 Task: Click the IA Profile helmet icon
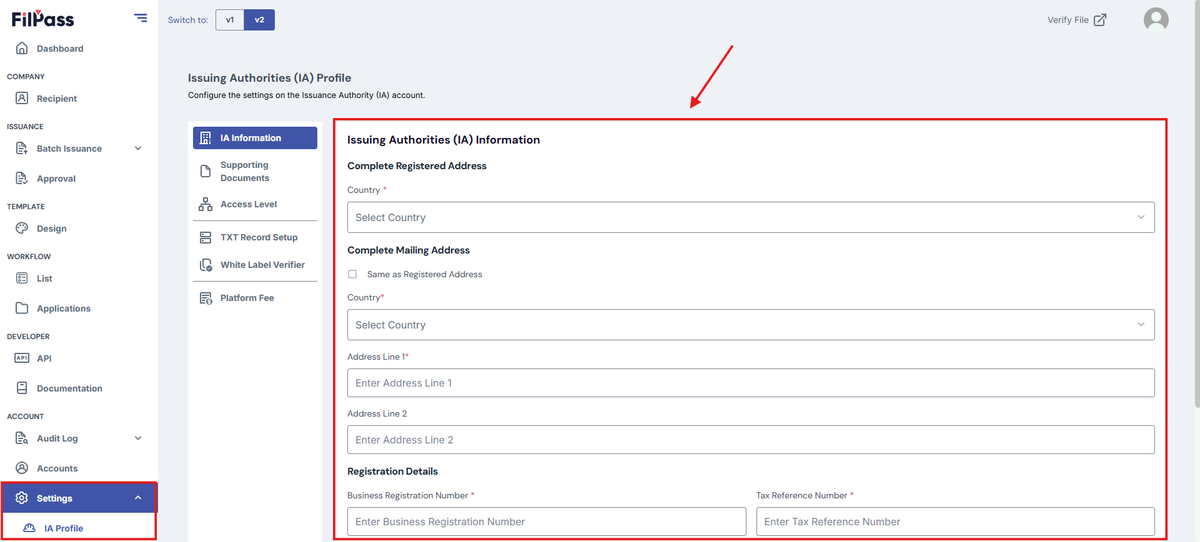(x=29, y=528)
